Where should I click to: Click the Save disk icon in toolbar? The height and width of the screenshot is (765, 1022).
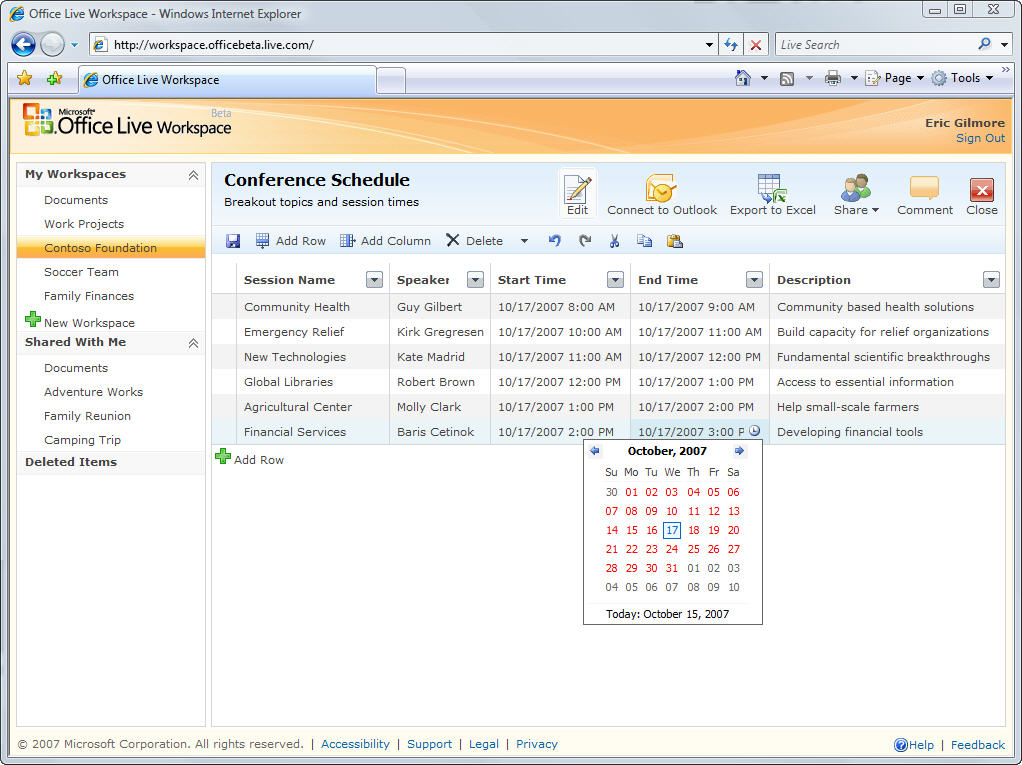coord(233,241)
